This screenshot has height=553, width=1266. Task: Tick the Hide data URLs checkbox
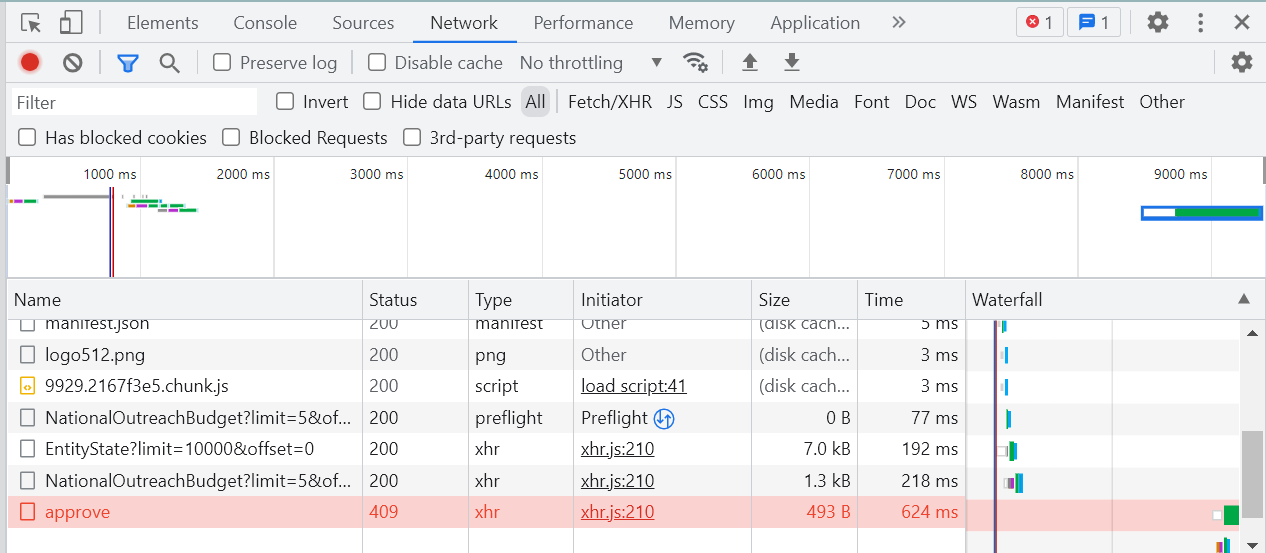(x=373, y=101)
